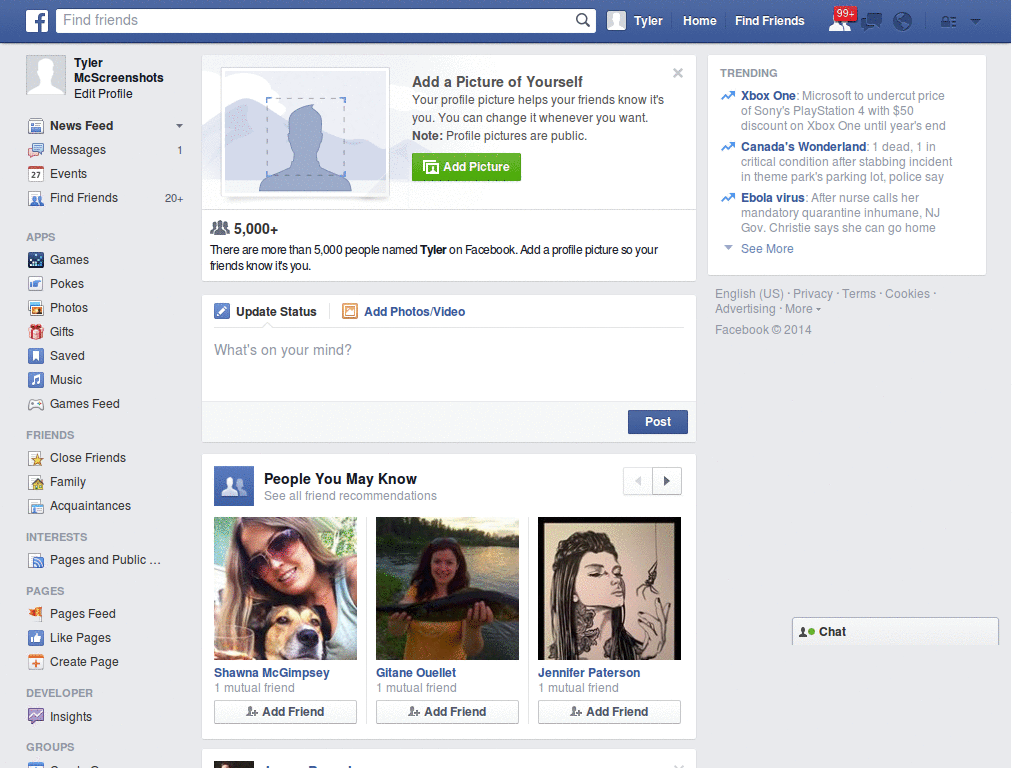This screenshot has width=1024, height=768.
Task: Click English (US) language link
Action: pos(749,294)
